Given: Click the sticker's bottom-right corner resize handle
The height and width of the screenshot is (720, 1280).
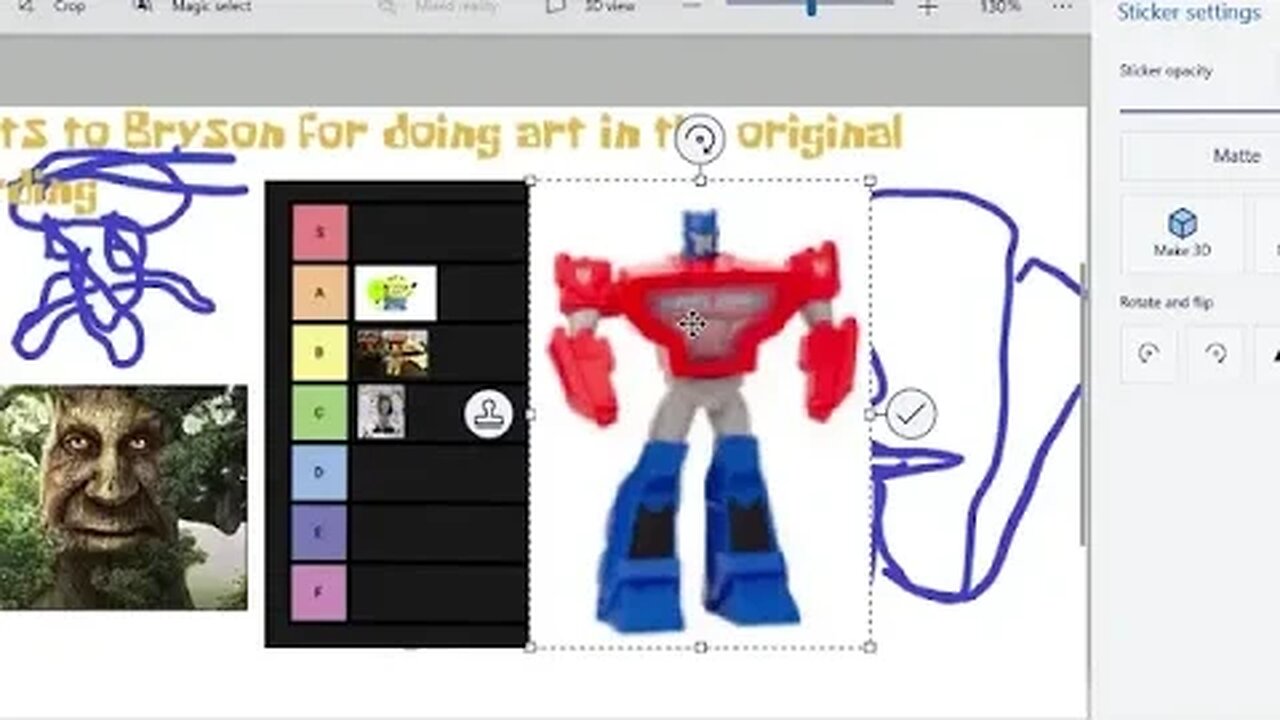Looking at the screenshot, I should (869, 647).
